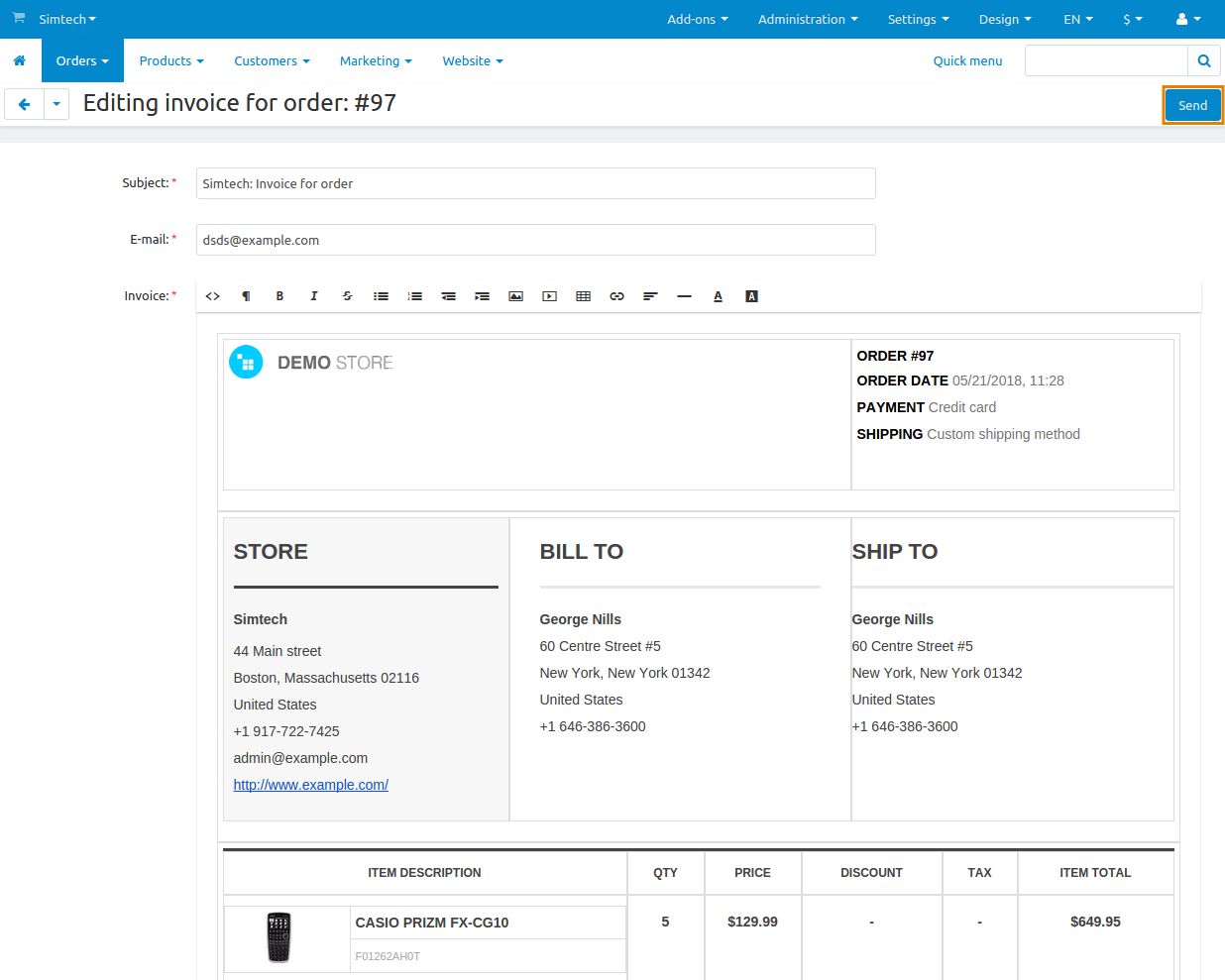Open the Quick menu link

(x=967, y=60)
